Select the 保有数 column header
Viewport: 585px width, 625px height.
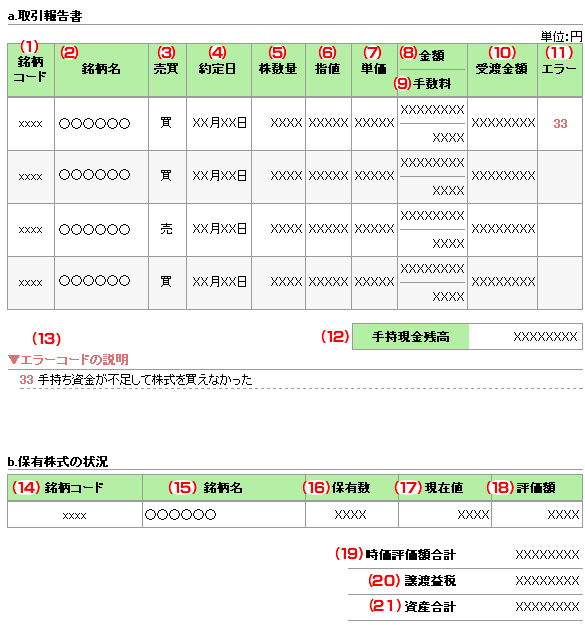click(x=351, y=487)
